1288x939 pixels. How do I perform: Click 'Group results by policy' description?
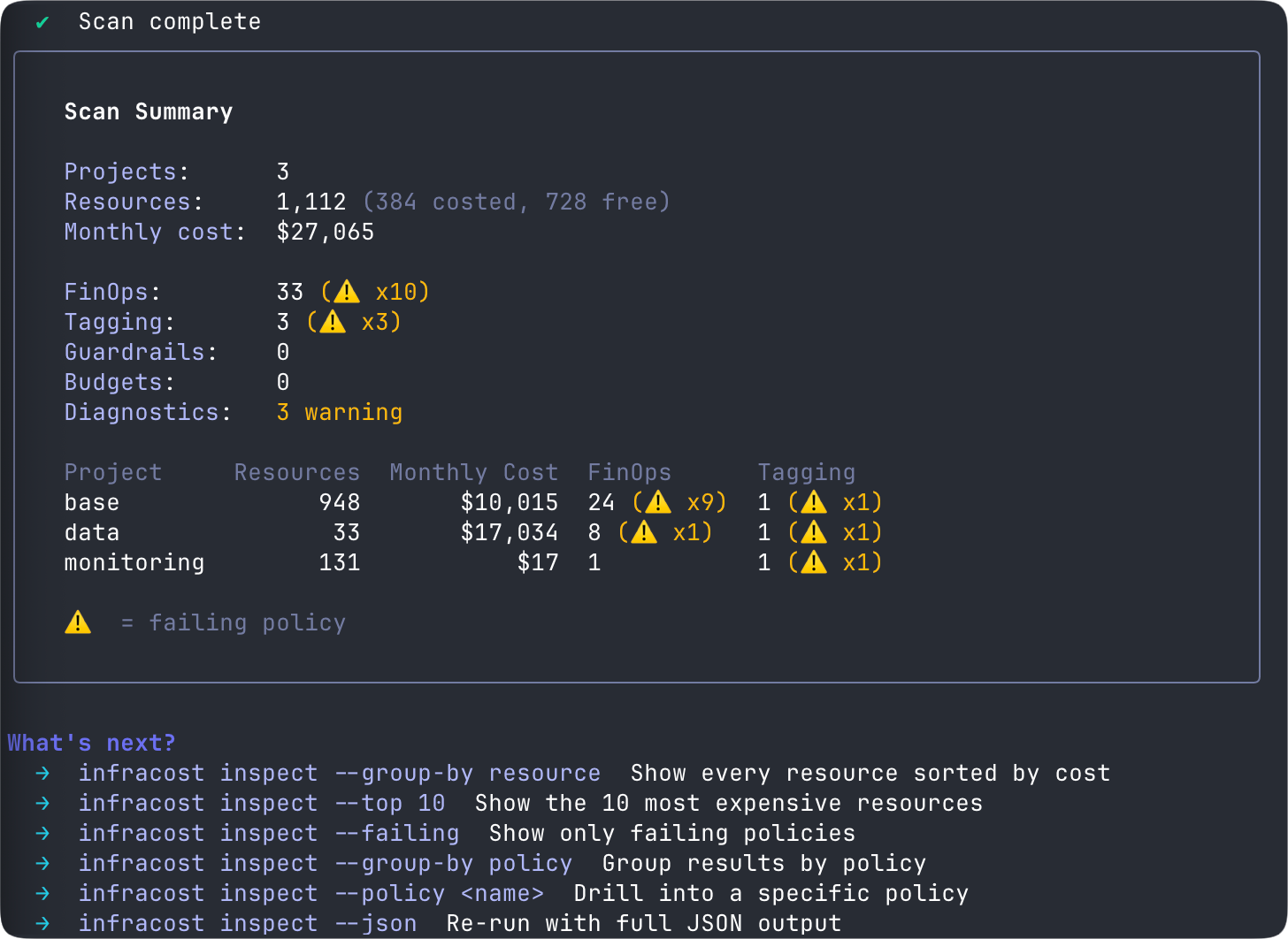764,864
